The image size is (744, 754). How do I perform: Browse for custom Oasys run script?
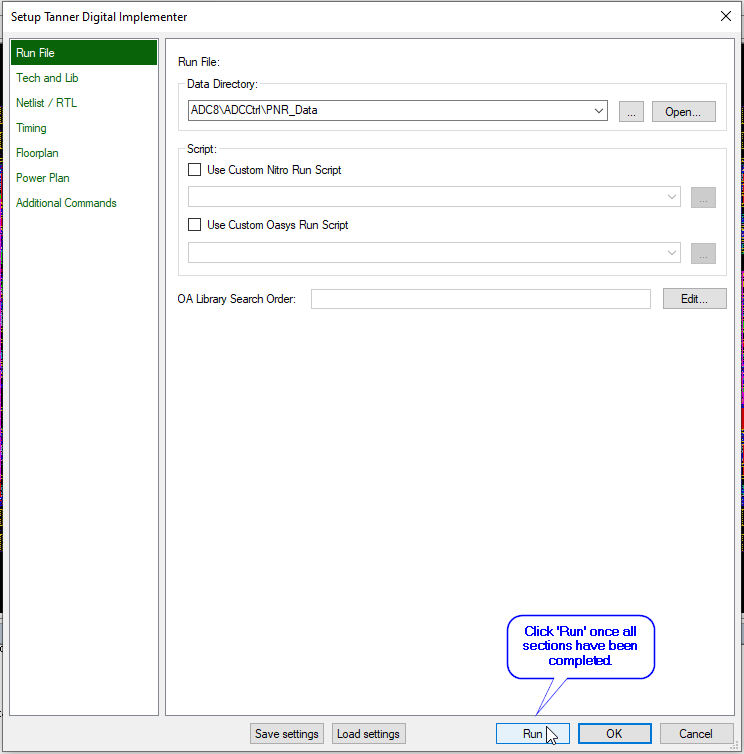(x=703, y=253)
